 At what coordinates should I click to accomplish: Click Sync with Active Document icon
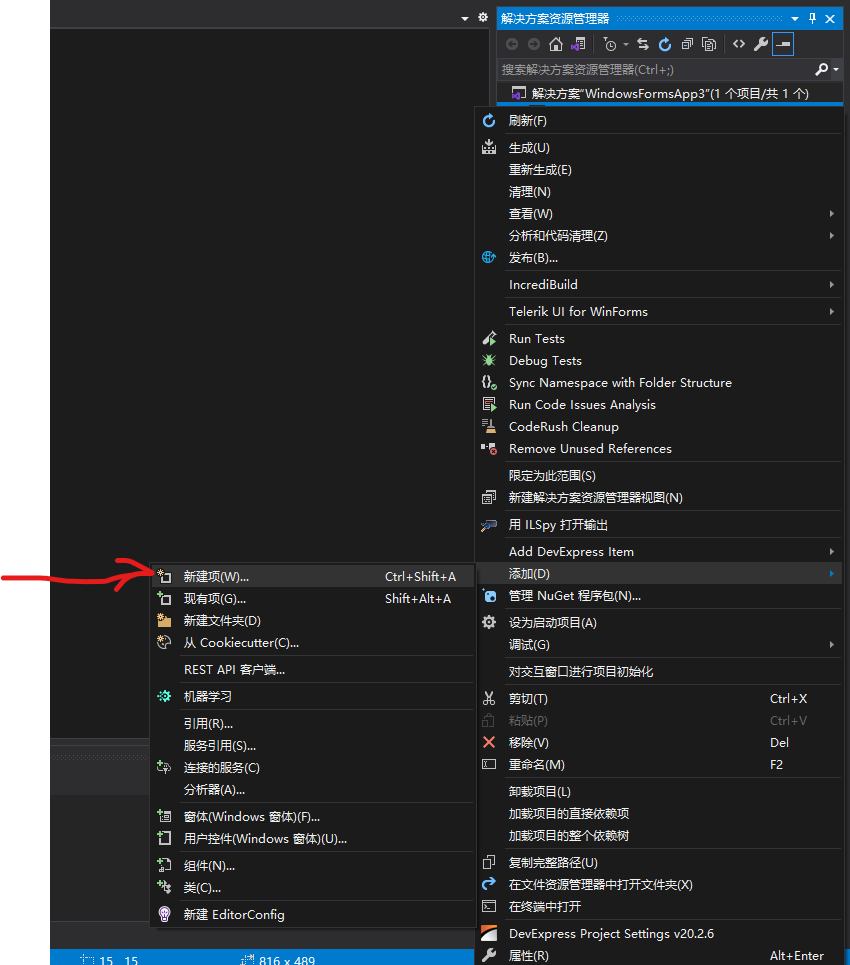[x=643, y=44]
